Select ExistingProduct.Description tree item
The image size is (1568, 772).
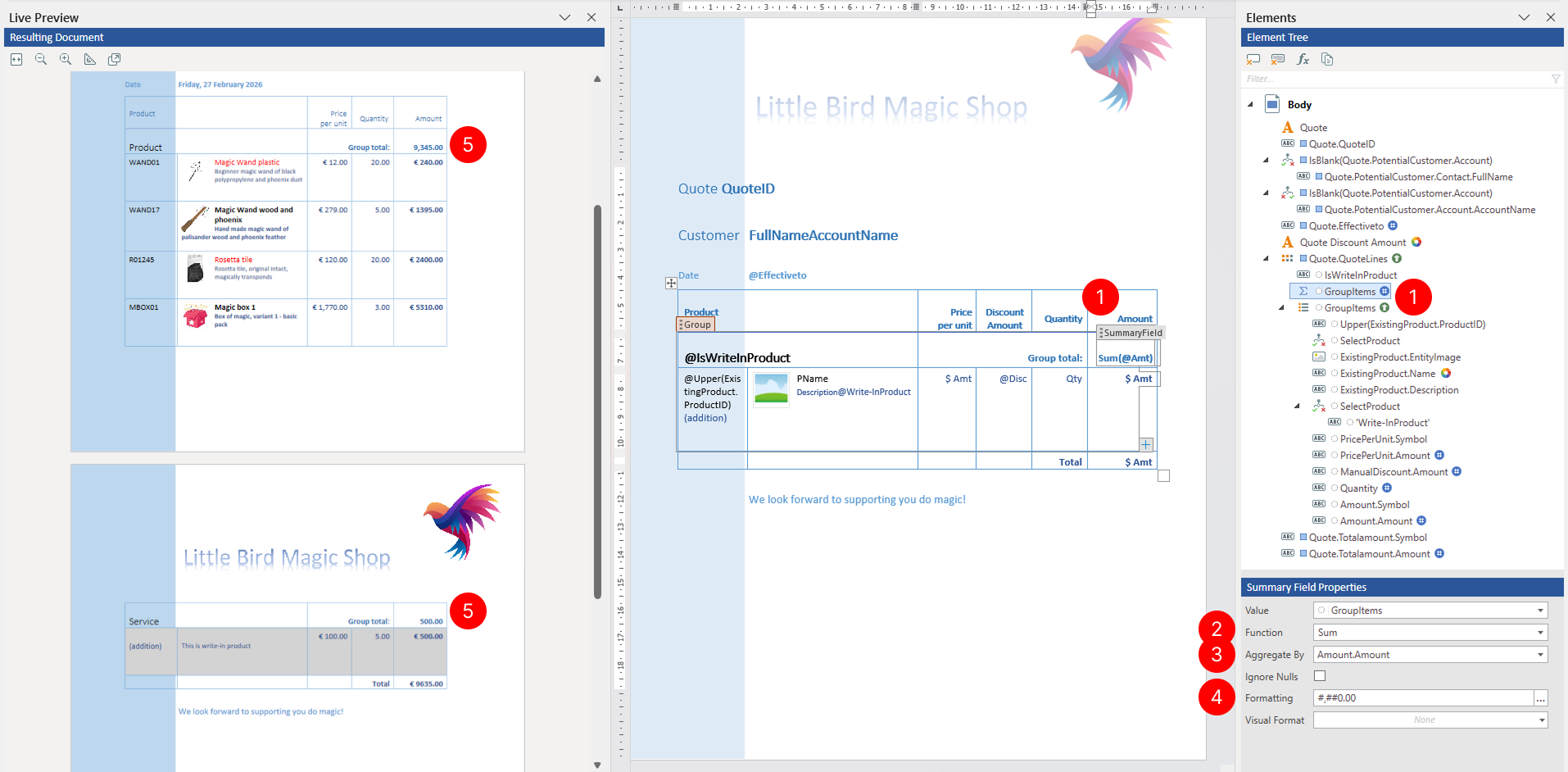[1399, 389]
